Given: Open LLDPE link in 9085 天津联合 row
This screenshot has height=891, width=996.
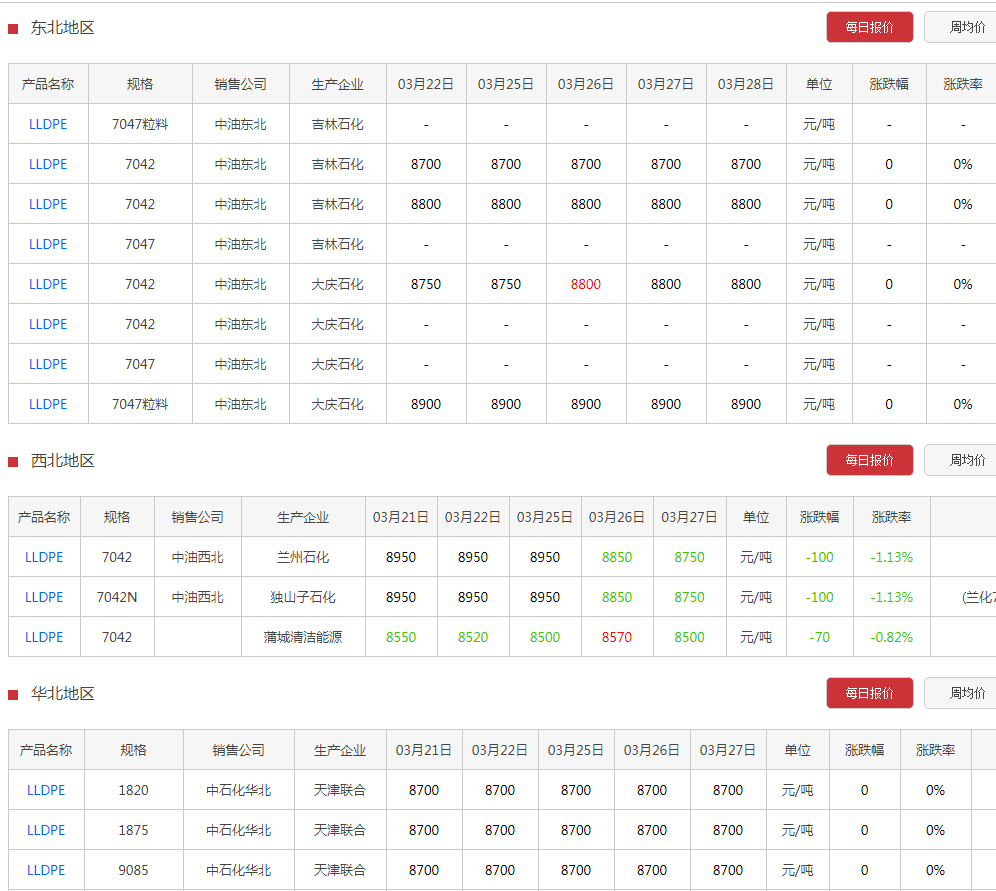Looking at the screenshot, I should click(x=46, y=871).
